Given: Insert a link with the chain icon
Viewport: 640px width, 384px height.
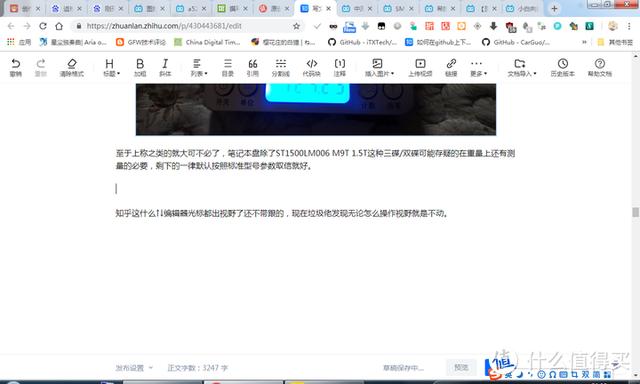Looking at the screenshot, I should tap(451, 67).
